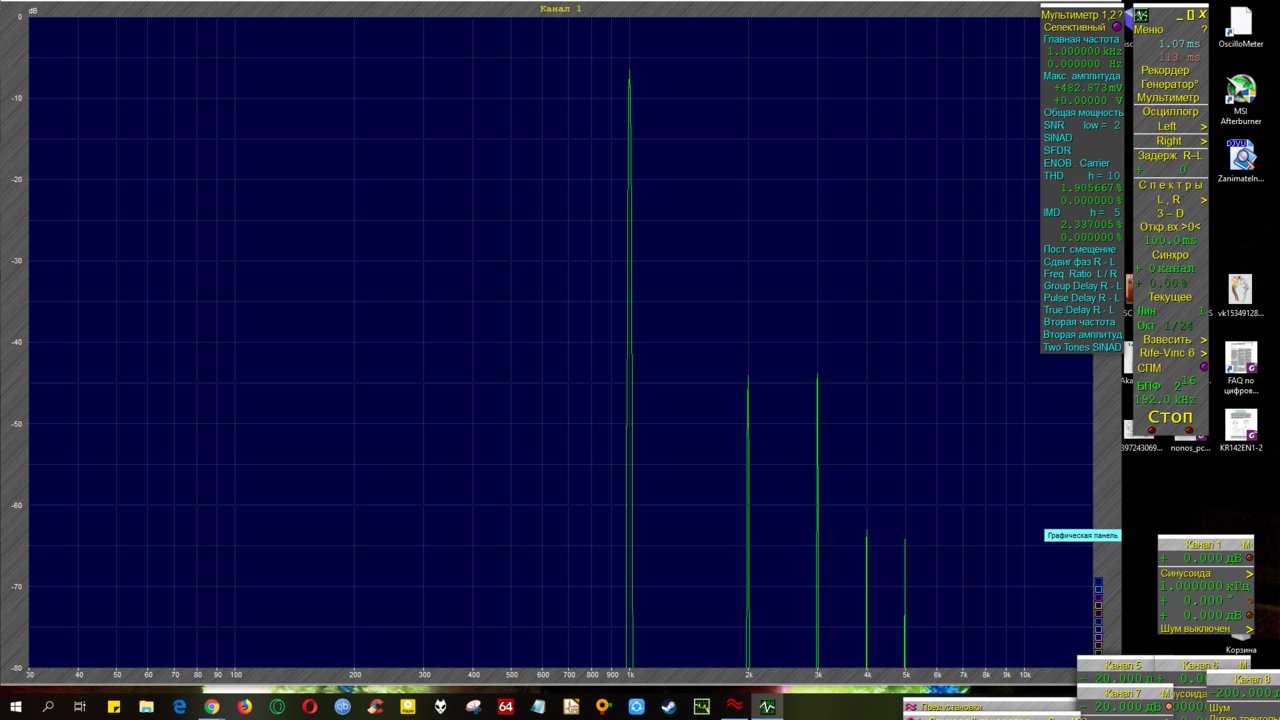This screenshot has width=1280, height=720.
Task: Switch to the active oscilloscope app in taskbar
Action: (x=767, y=706)
